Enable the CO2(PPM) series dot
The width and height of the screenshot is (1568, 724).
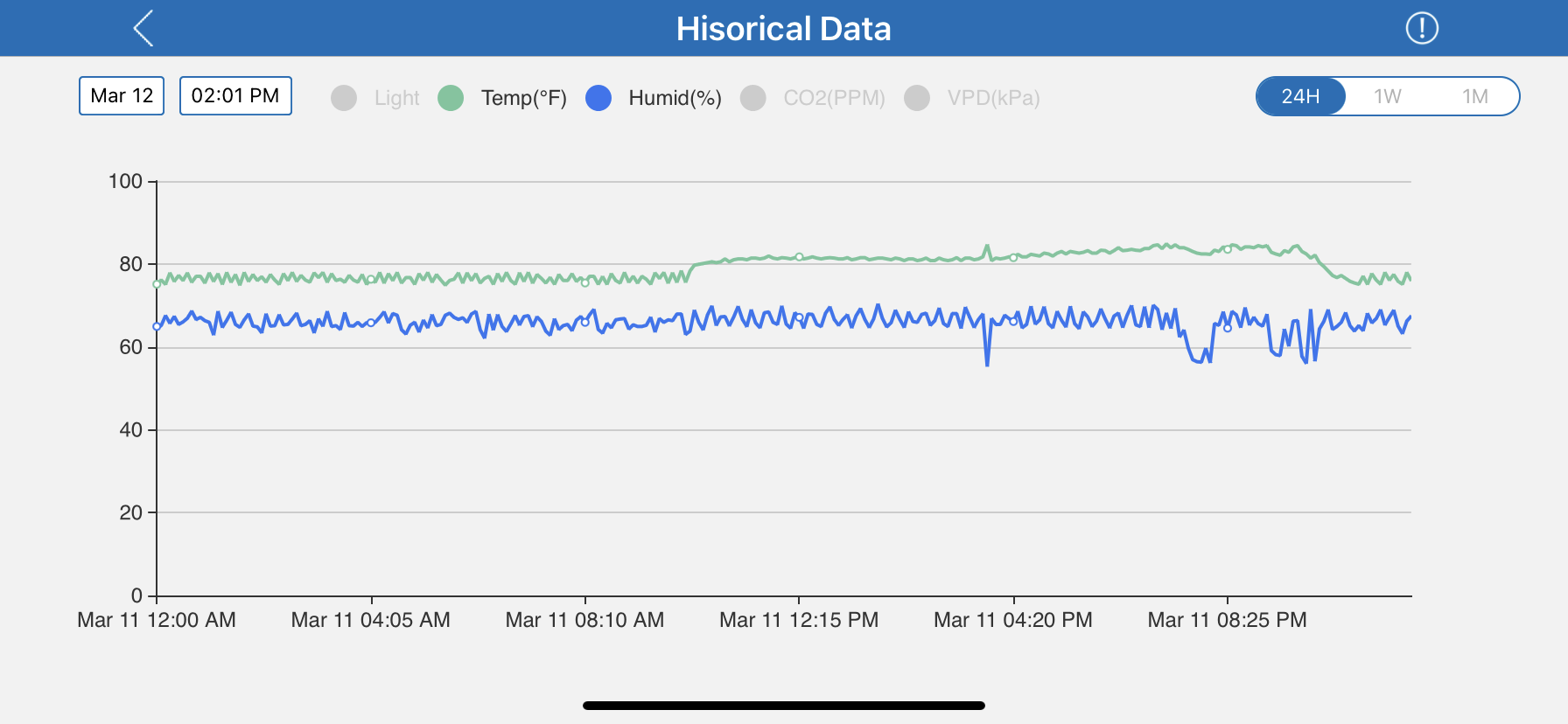click(753, 97)
